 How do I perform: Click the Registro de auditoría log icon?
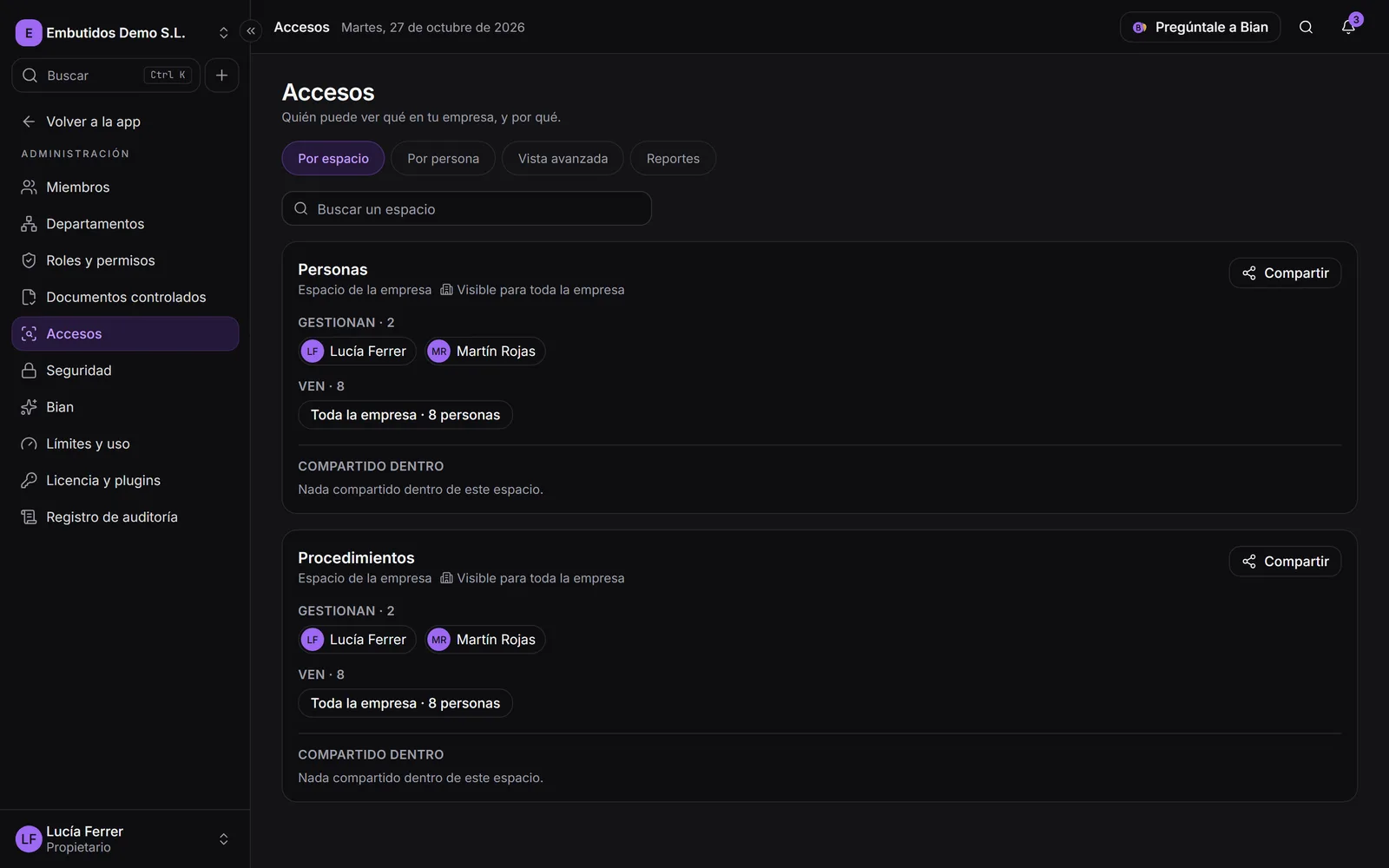(x=29, y=517)
